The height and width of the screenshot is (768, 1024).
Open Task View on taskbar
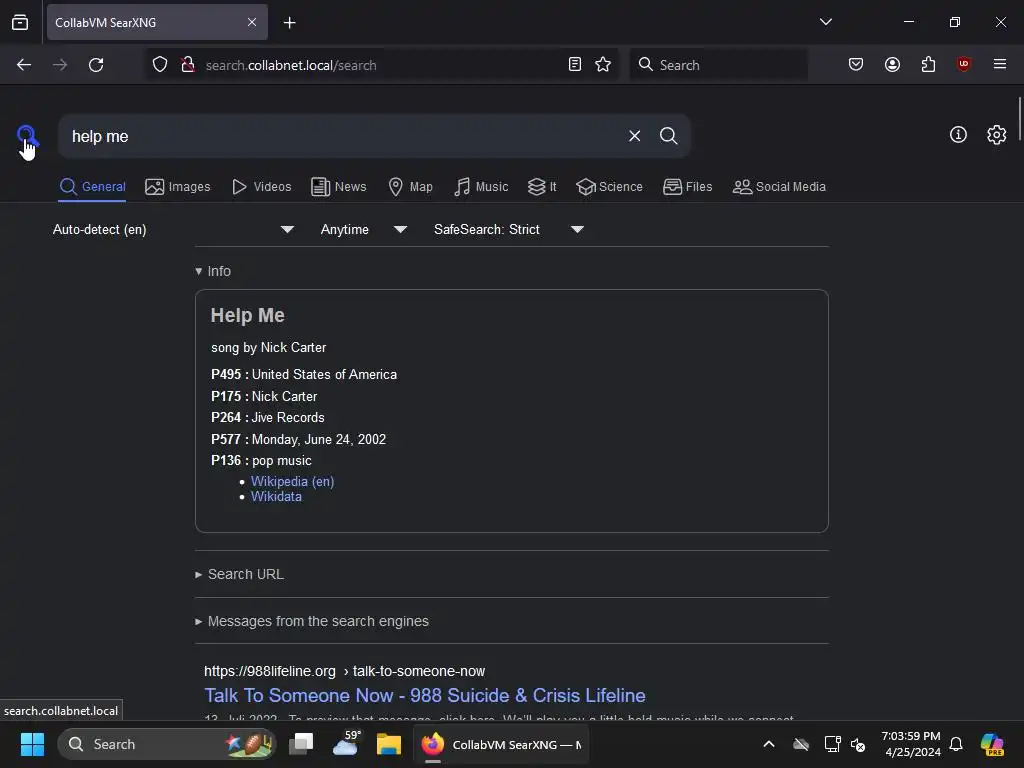pyautogui.click(x=302, y=744)
